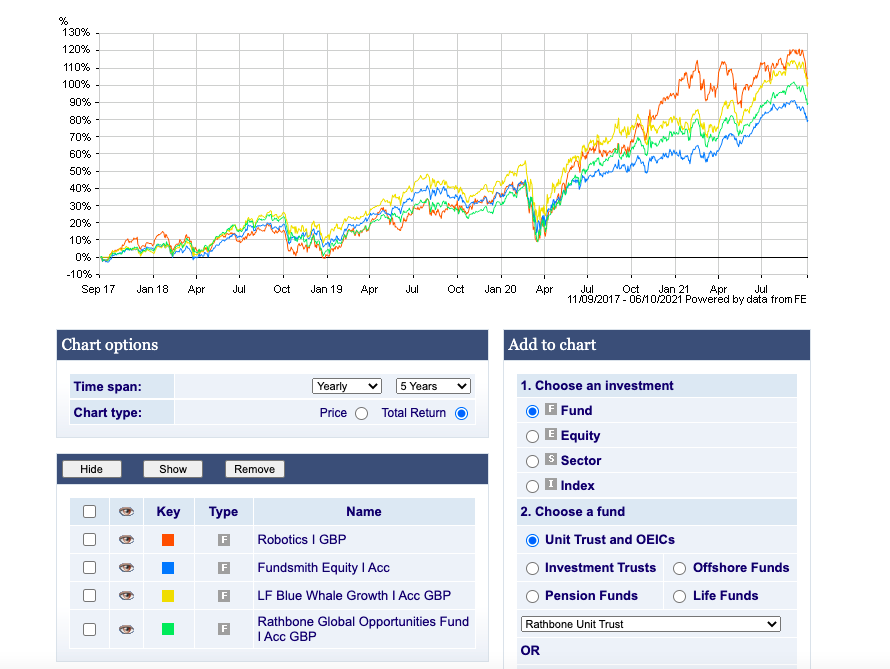The width and height of the screenshot is (890, 669).
Task: Click the I icon next to Index option
Action: [x=550, y=485]
